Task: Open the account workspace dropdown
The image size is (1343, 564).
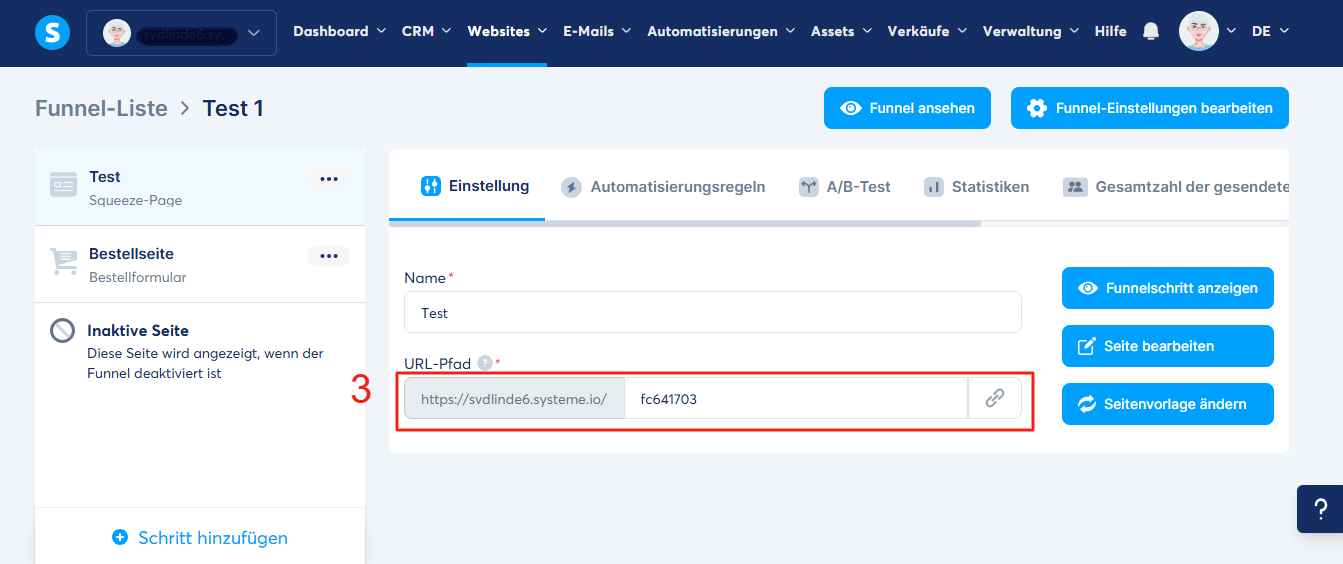Action: (x=181, y=33)
